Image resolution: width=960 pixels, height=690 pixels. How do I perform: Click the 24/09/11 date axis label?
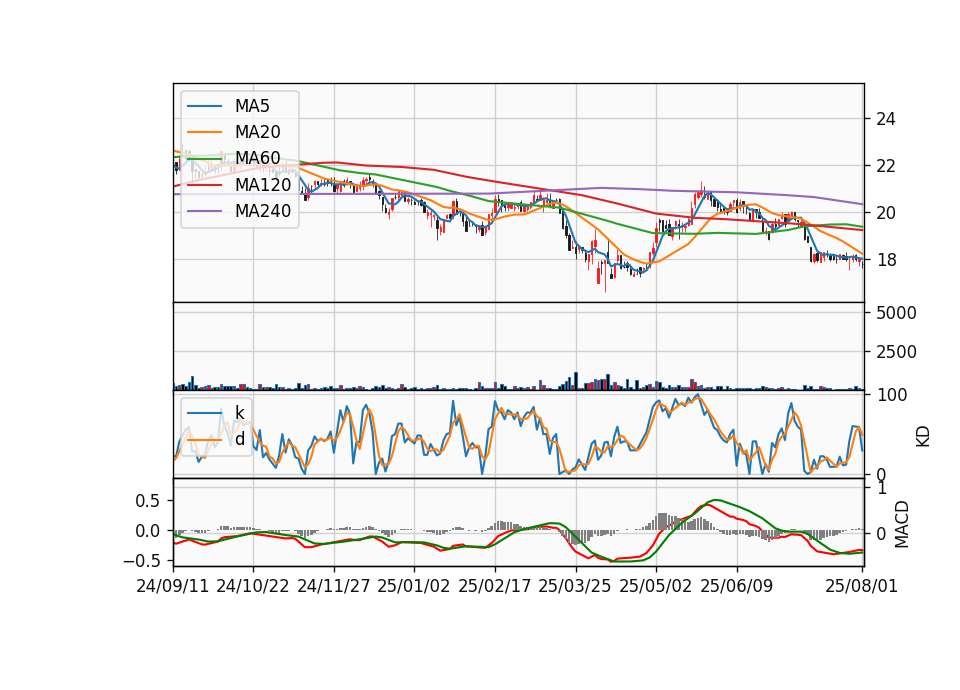tap(173, 586)
